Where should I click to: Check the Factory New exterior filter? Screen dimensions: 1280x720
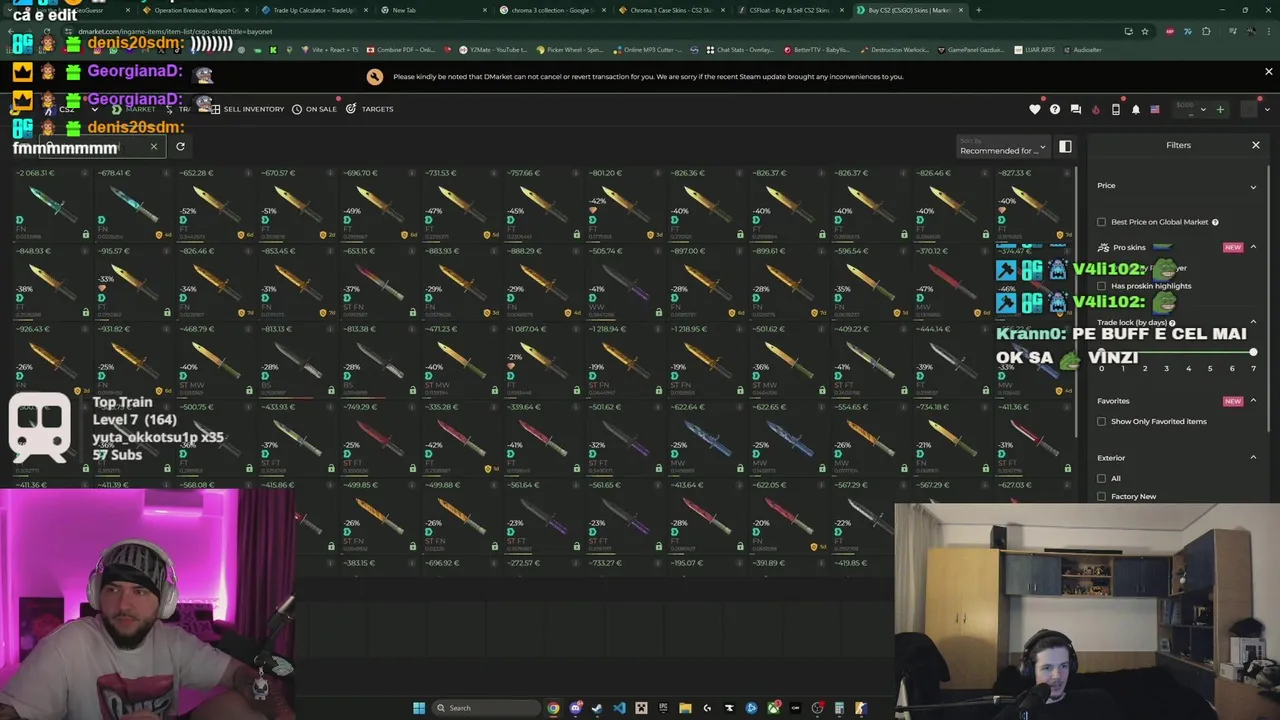(1102, 497)
